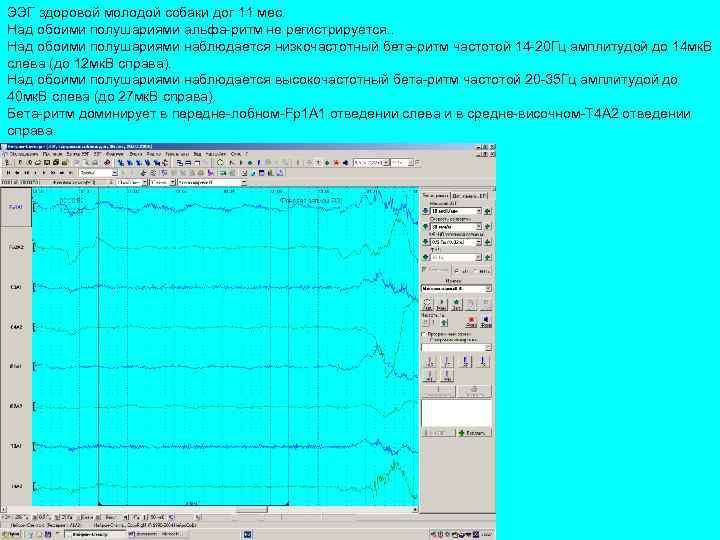Open the Окно menu
The width and height of the screenshot is (720, 540).
[x=235, y=154]
